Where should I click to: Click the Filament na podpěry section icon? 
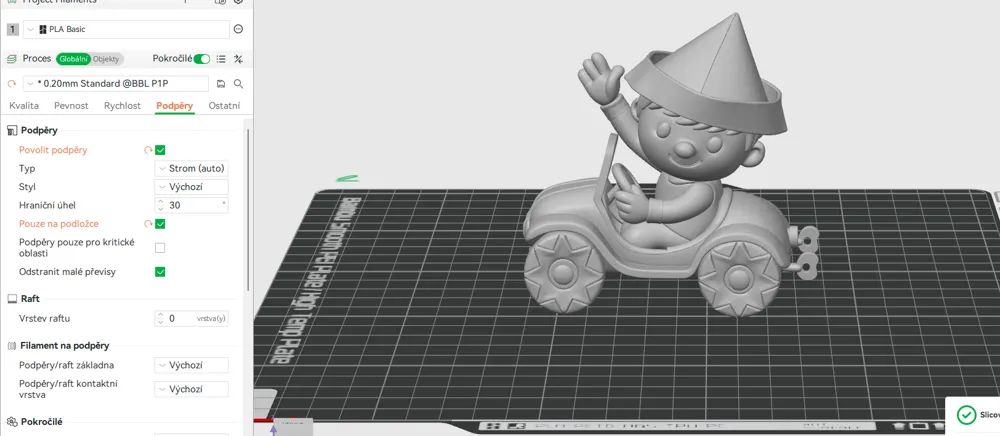click(x=11, y=345)
